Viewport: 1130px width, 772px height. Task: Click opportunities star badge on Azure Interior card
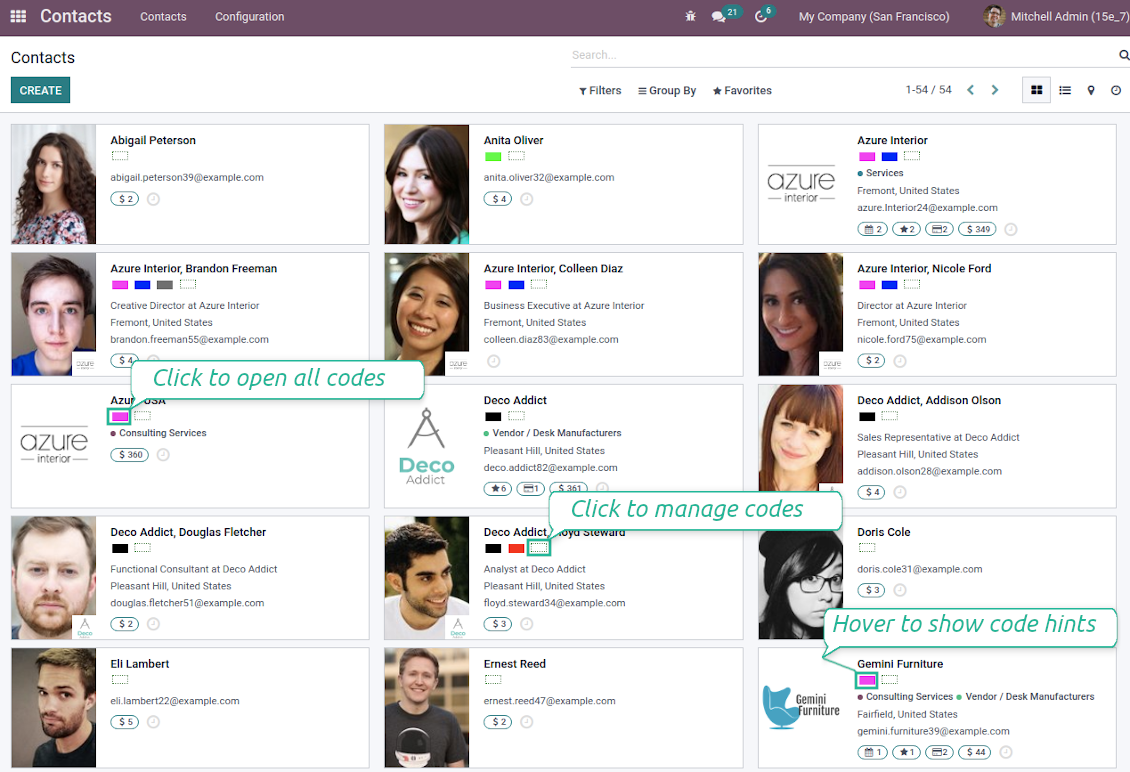(907, 229)
